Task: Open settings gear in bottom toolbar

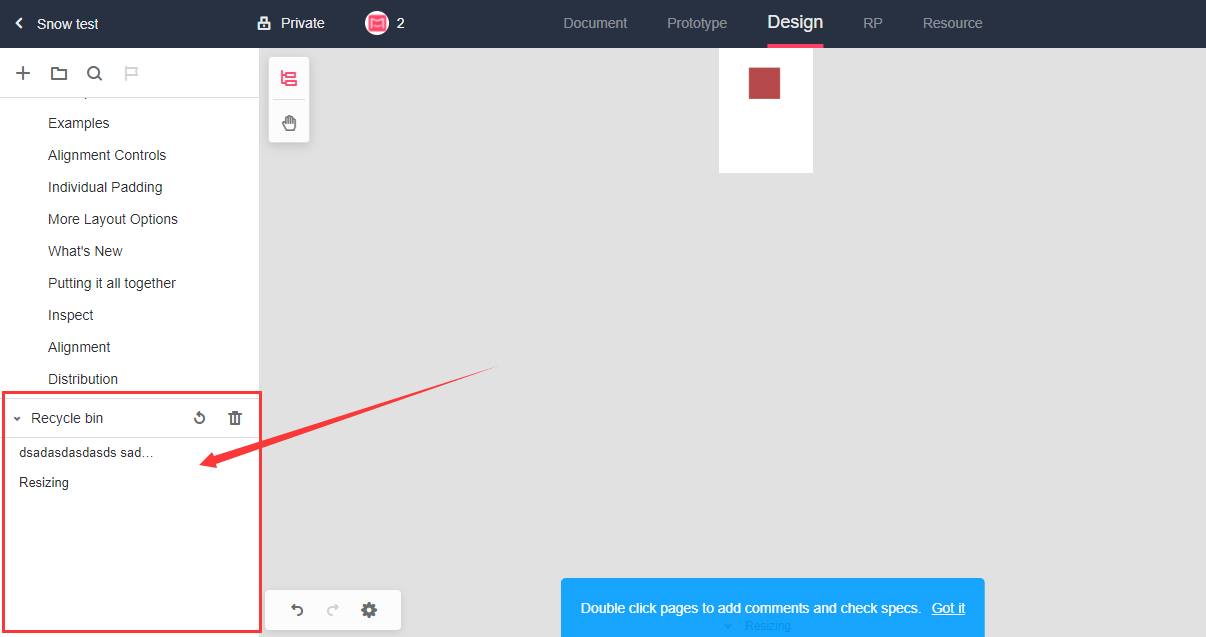Action: point(369,610)
